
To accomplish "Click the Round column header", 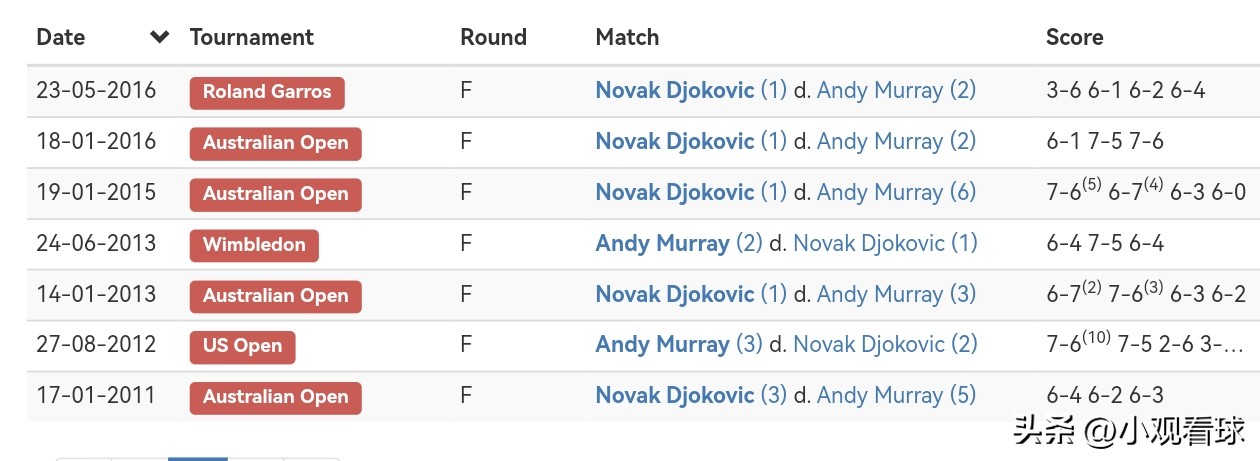I will [x=493, y=38].
